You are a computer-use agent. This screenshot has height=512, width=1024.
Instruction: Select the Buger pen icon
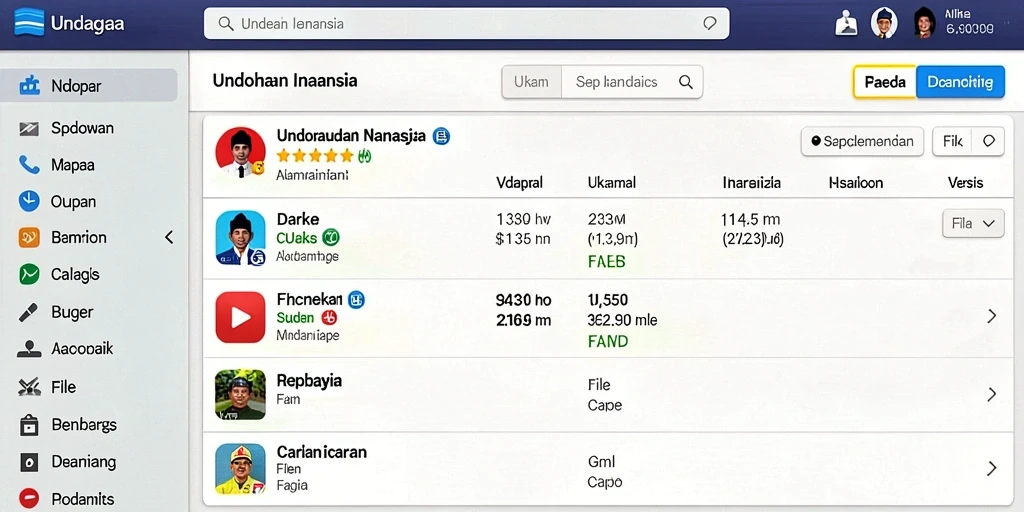pyautogui.click(x=29, y=312)
